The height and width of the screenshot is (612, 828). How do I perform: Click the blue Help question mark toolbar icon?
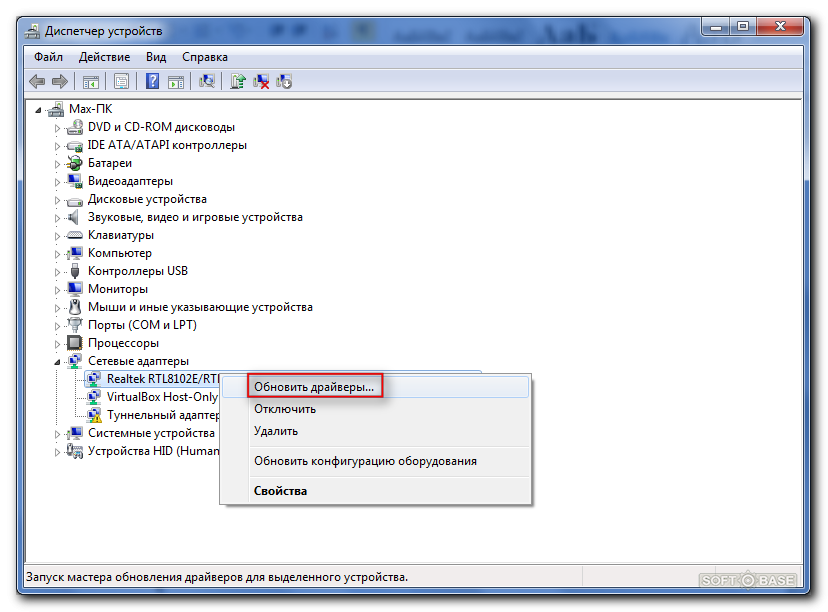coord(153,81)
